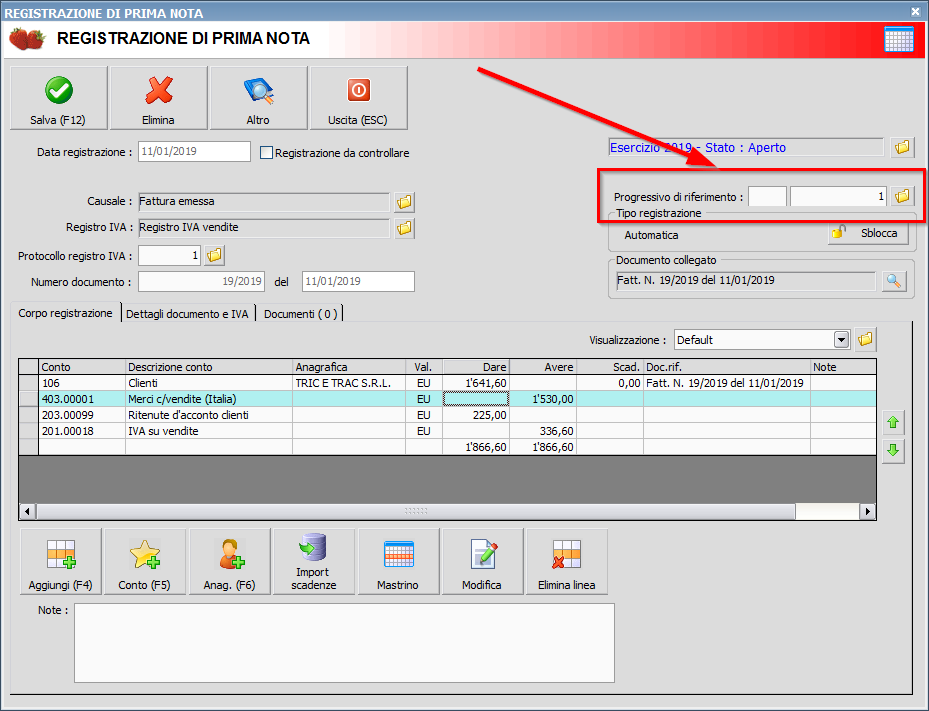Click Dare cell value 225,00
The width and height of the screenshot is (929, 711).
click(x=476, y=415)
